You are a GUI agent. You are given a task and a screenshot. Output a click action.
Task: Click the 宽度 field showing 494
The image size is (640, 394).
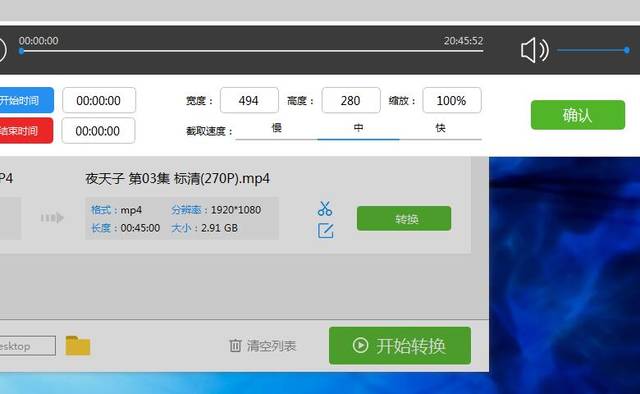pyautogui.click(x=249, y=100)
